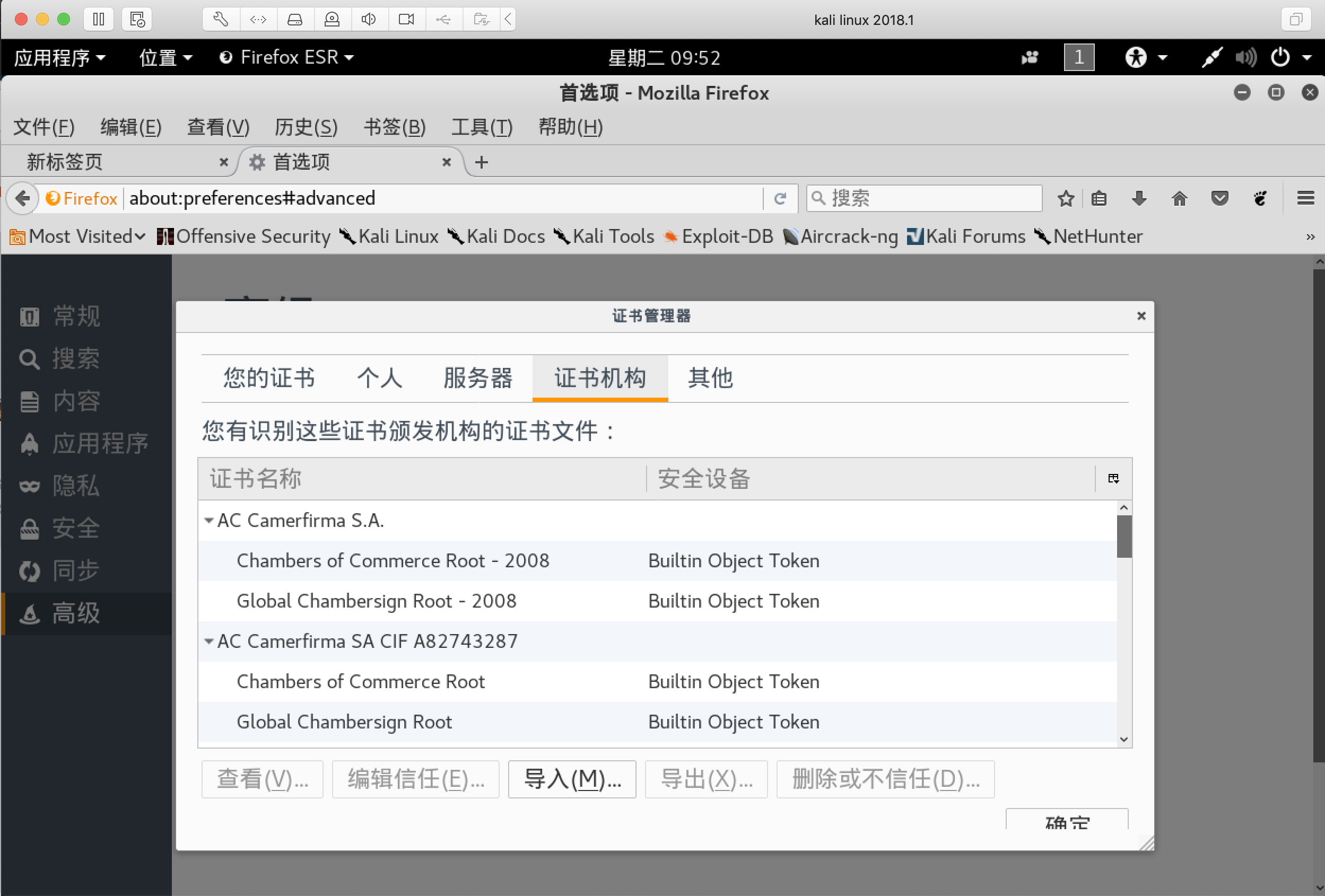Screen dimensions: 1325x896
Task: Open the Pocket icon in toolbar
Action: click(x=1219, y=198)
